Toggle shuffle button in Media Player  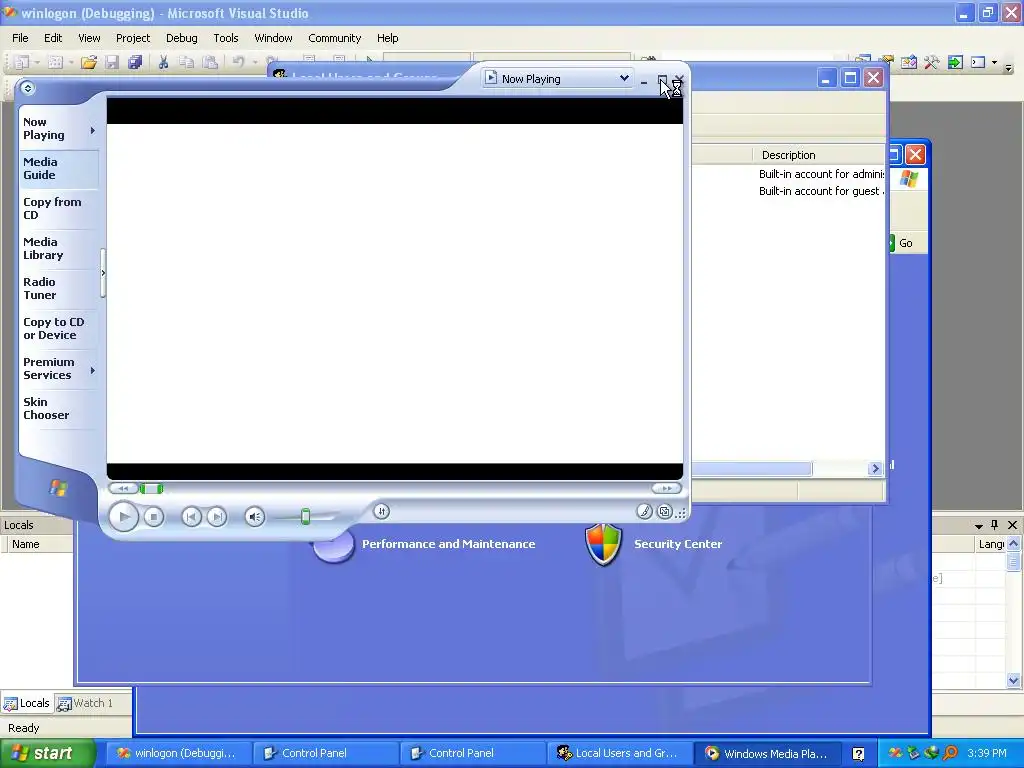[382, 511]
